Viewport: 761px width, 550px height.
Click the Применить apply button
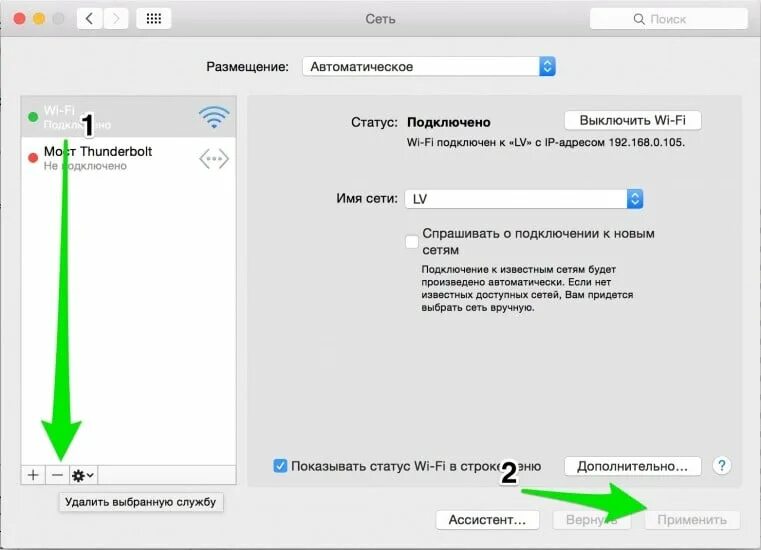coord(692,520)
